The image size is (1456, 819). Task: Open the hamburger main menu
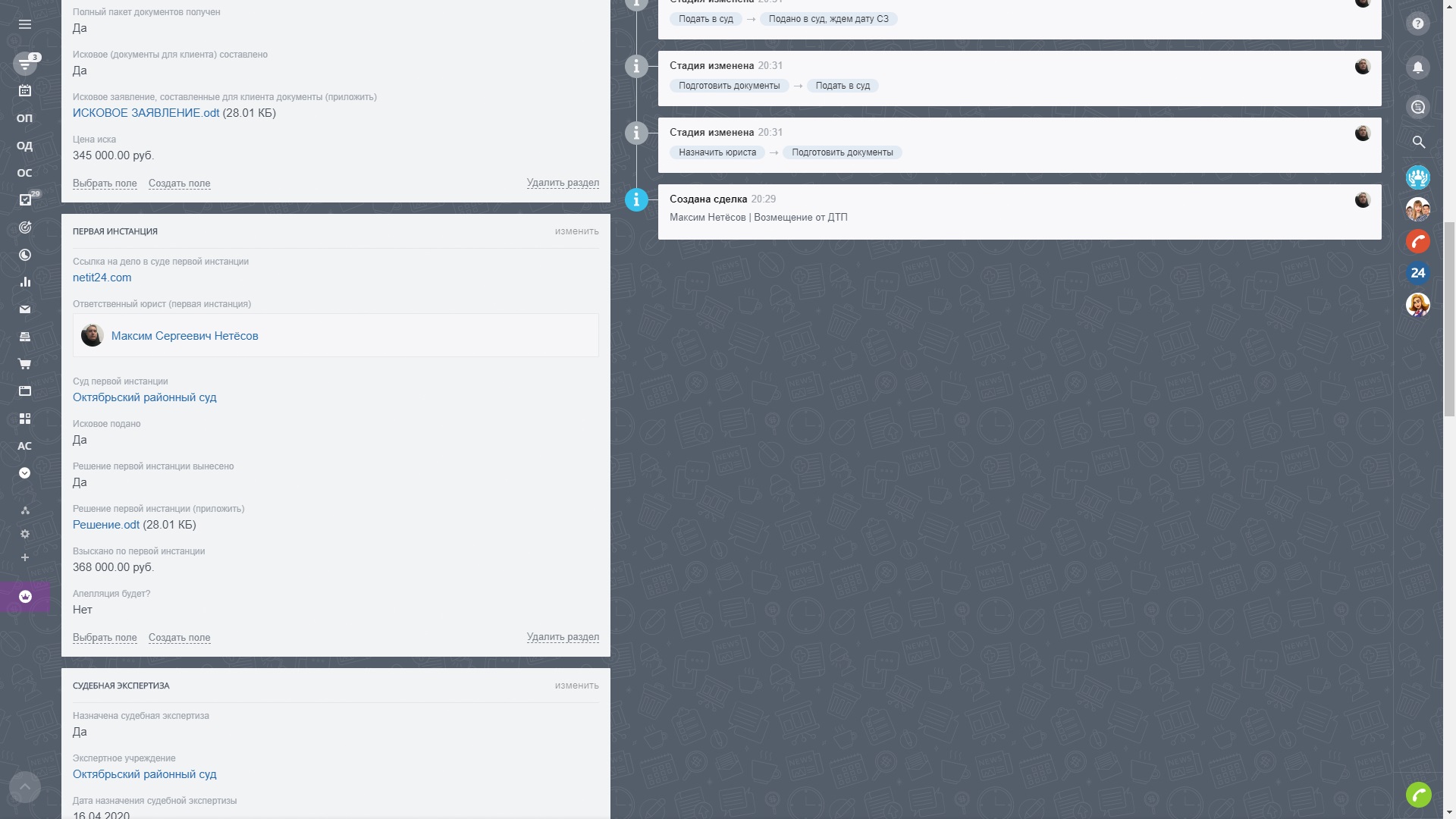pos(25,24)
